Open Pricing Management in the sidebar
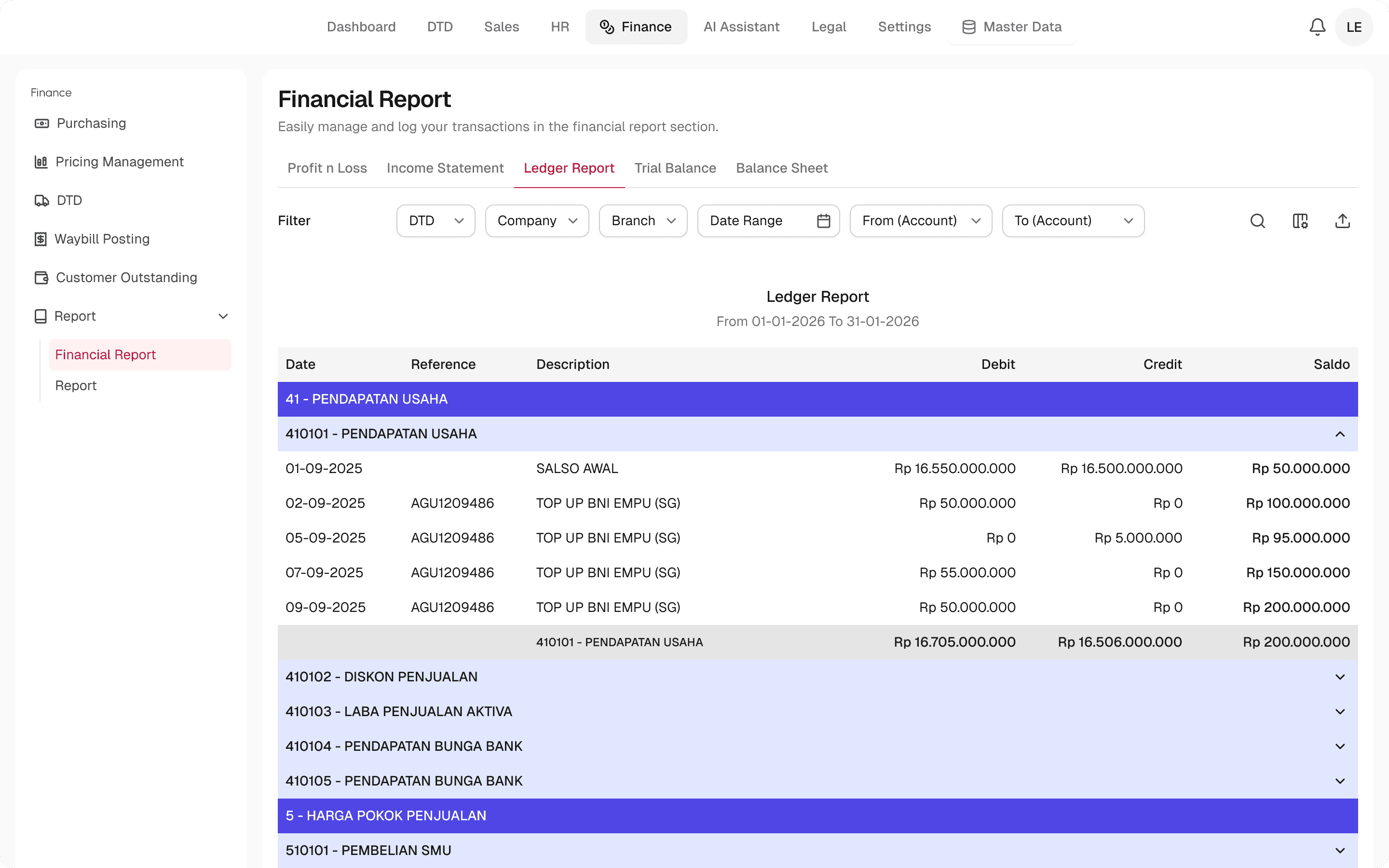 point(120,162)
